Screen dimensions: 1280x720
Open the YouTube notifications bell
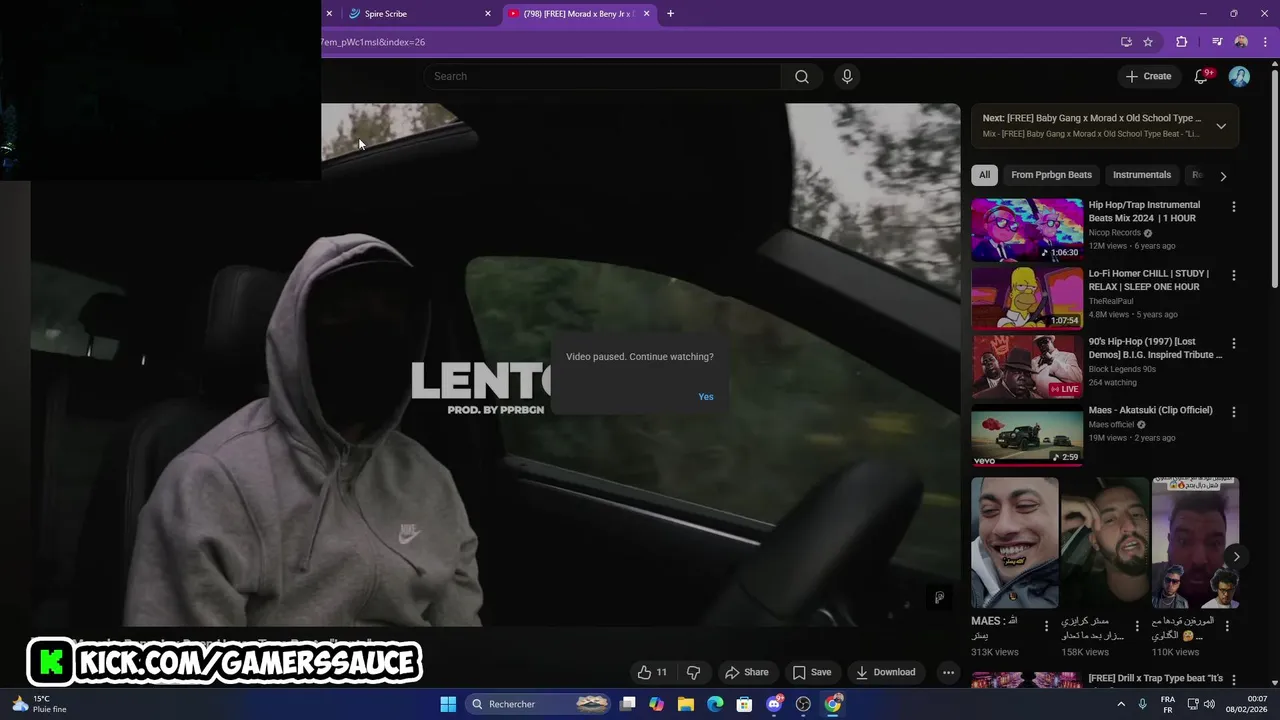tap(1202, 76)
